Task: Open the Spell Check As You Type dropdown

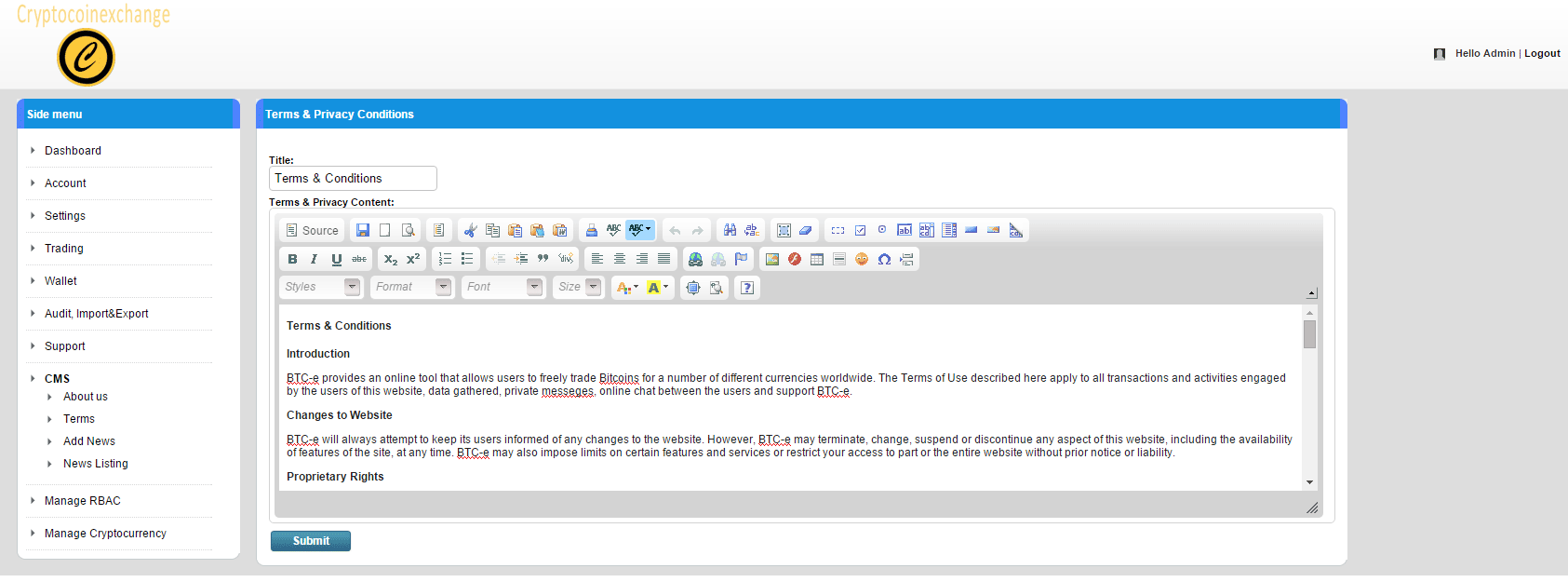Action: pos(640,229)
